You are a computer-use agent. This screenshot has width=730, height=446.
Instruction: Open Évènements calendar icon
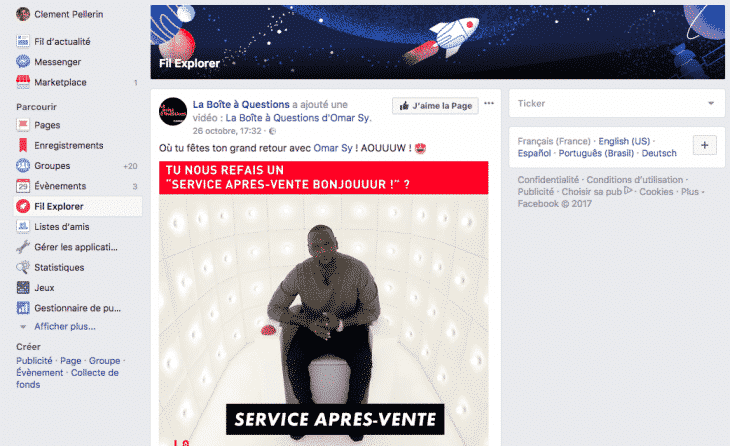coord(23,186)
